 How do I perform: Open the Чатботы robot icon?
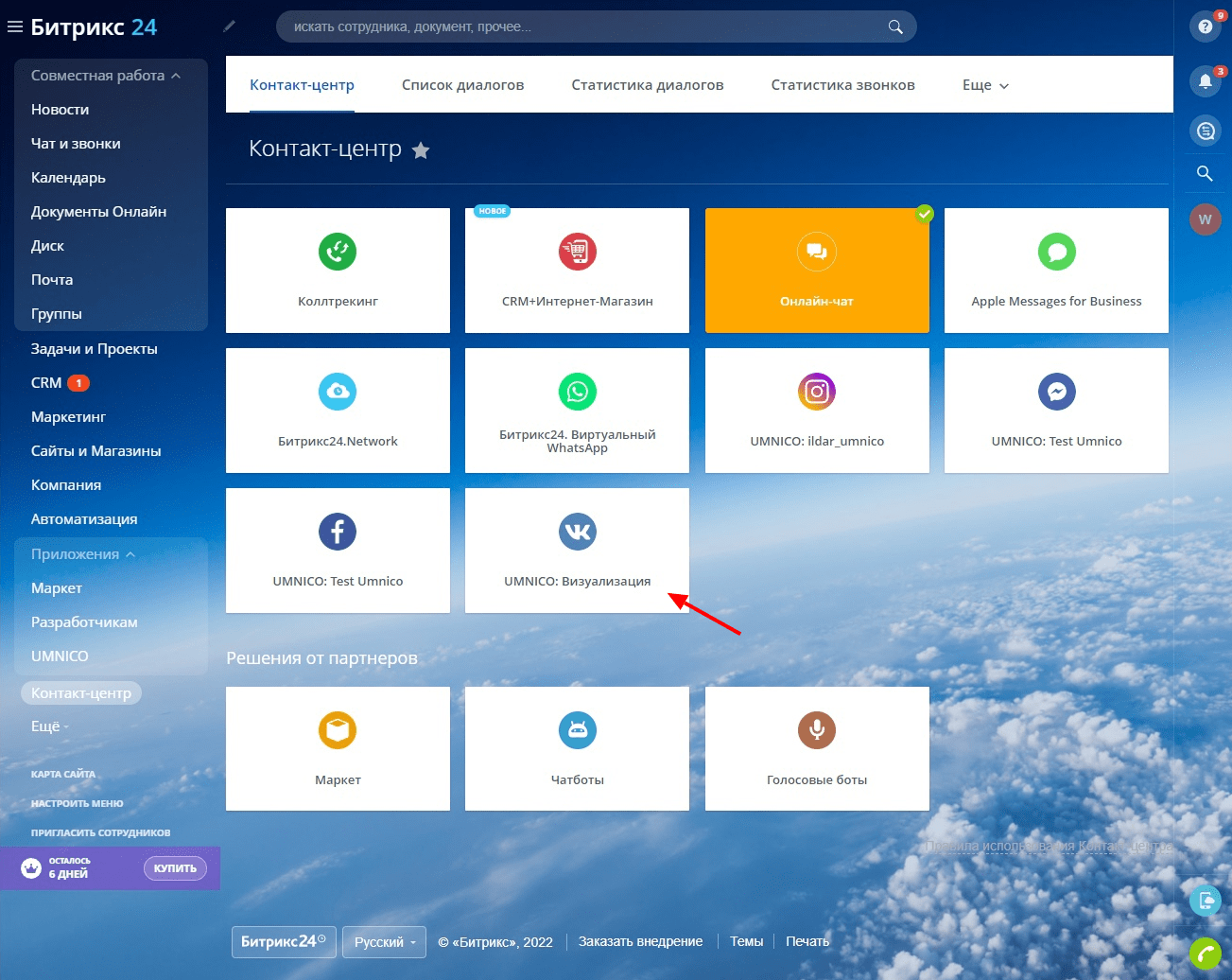click(x=577, y=730)
